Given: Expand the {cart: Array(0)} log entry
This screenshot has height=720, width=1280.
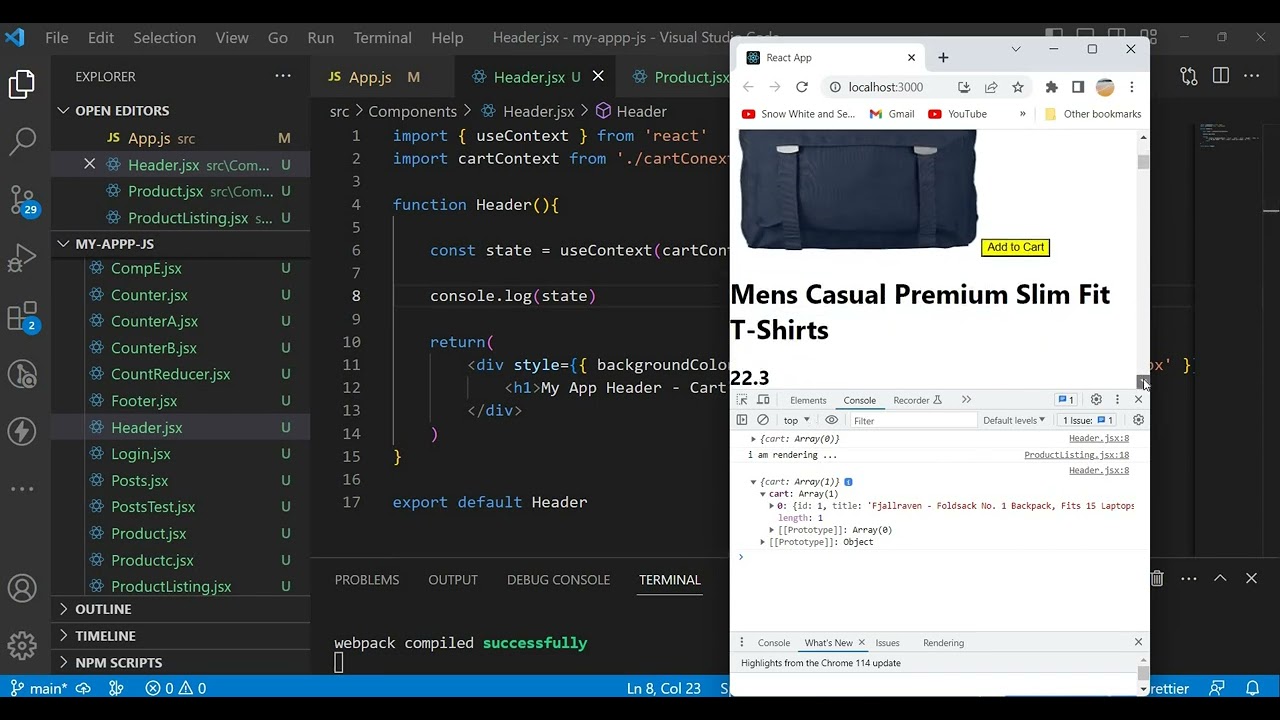Looking at the screenshot, I should [754, 439].
